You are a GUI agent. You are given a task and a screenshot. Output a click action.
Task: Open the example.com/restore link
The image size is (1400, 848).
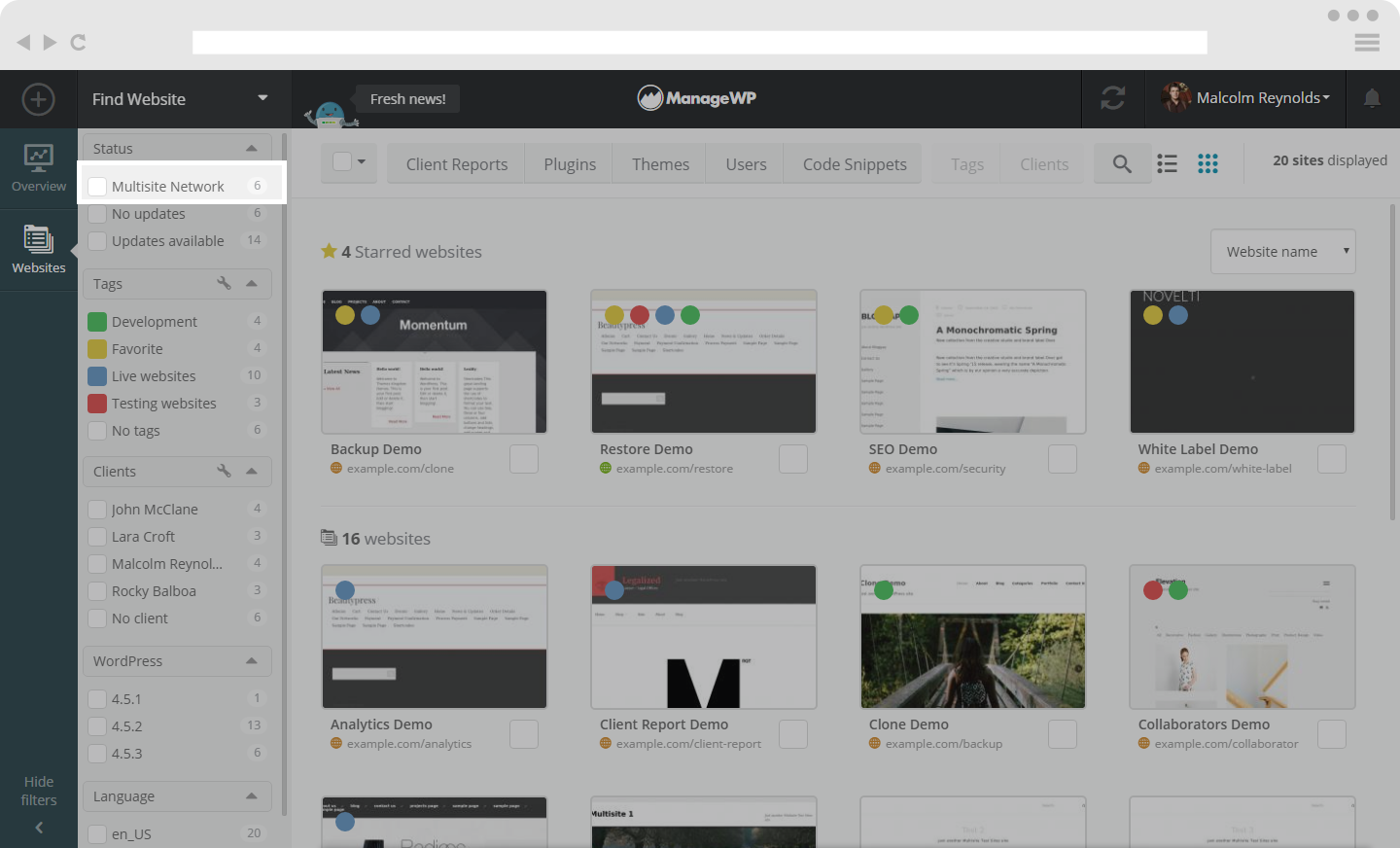point(674,469)
